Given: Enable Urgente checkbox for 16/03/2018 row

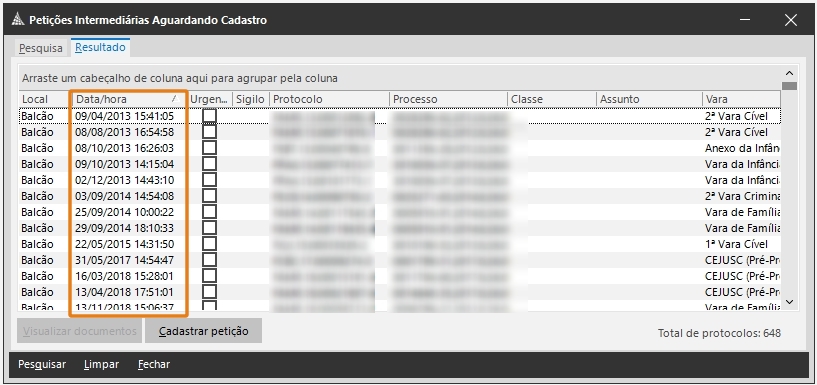Looking at the screenshot, I should click(209, 276).
